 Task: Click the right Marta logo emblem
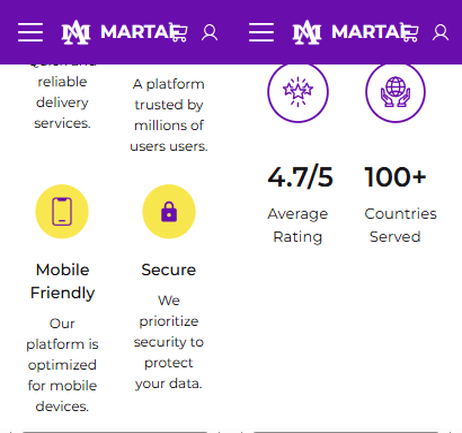307,32
